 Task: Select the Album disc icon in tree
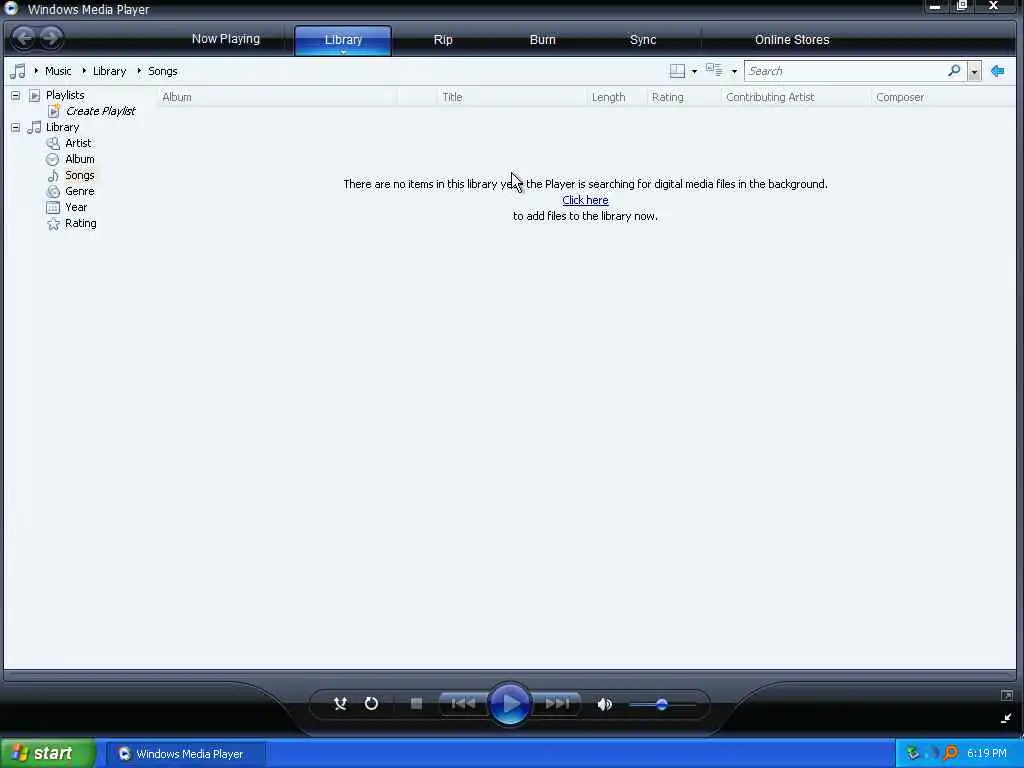pyautogui.click(x=53, y=159)
